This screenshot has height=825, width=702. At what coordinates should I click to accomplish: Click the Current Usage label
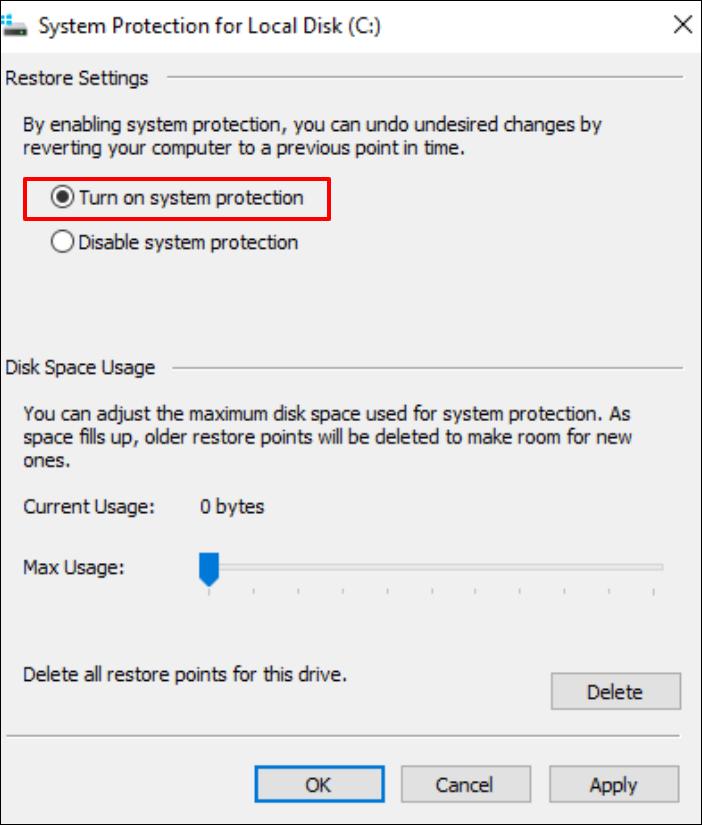tap(89, 507)
